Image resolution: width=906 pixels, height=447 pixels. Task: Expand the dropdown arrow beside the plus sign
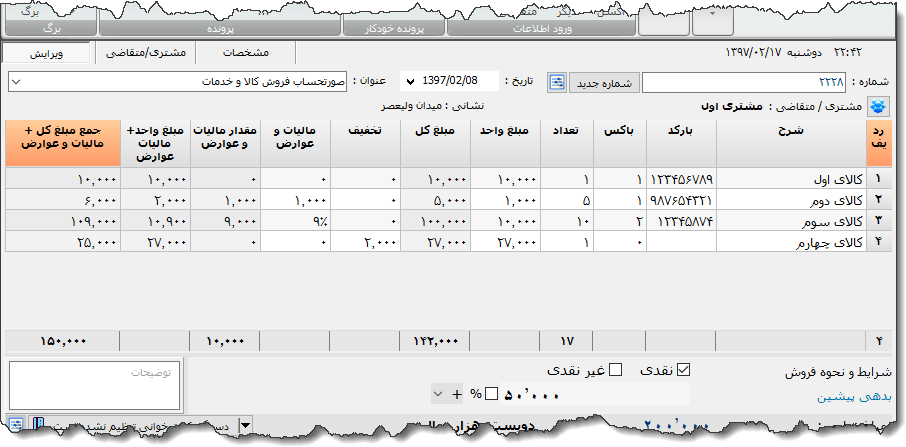438,394
